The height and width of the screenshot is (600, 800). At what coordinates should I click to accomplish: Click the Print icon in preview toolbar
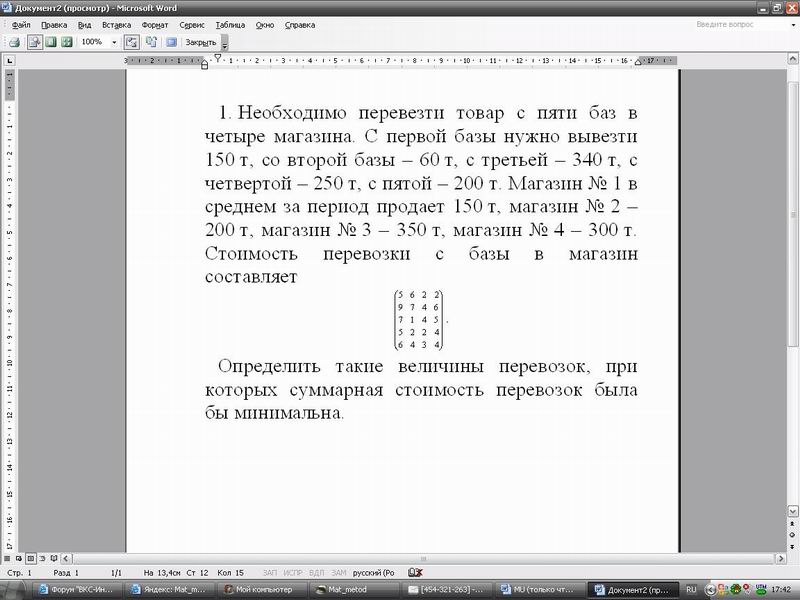tap(15, 42)
